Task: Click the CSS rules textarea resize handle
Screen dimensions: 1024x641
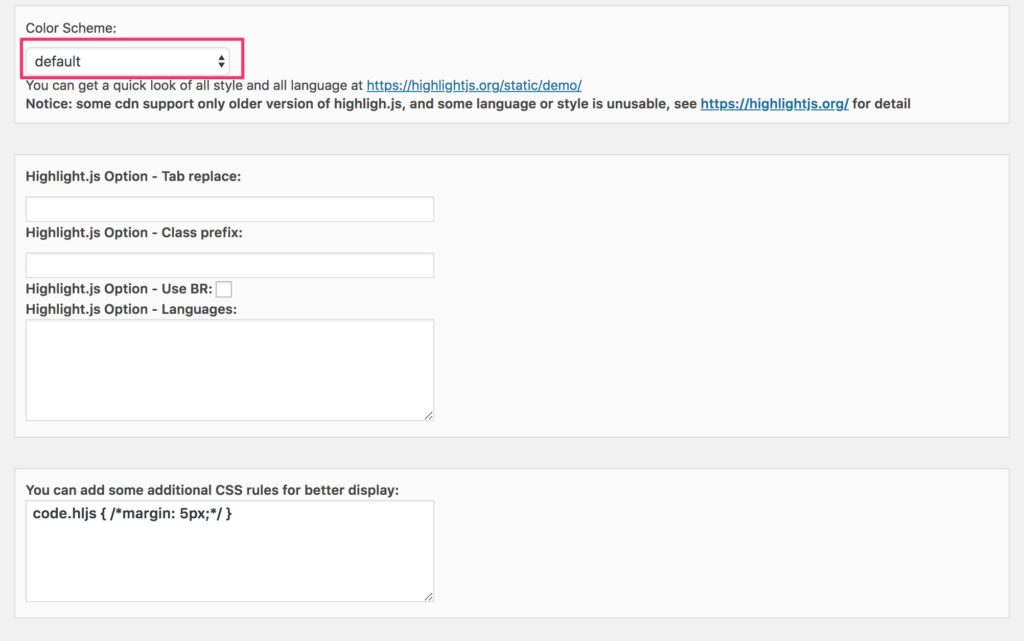Action: point(428,596)
